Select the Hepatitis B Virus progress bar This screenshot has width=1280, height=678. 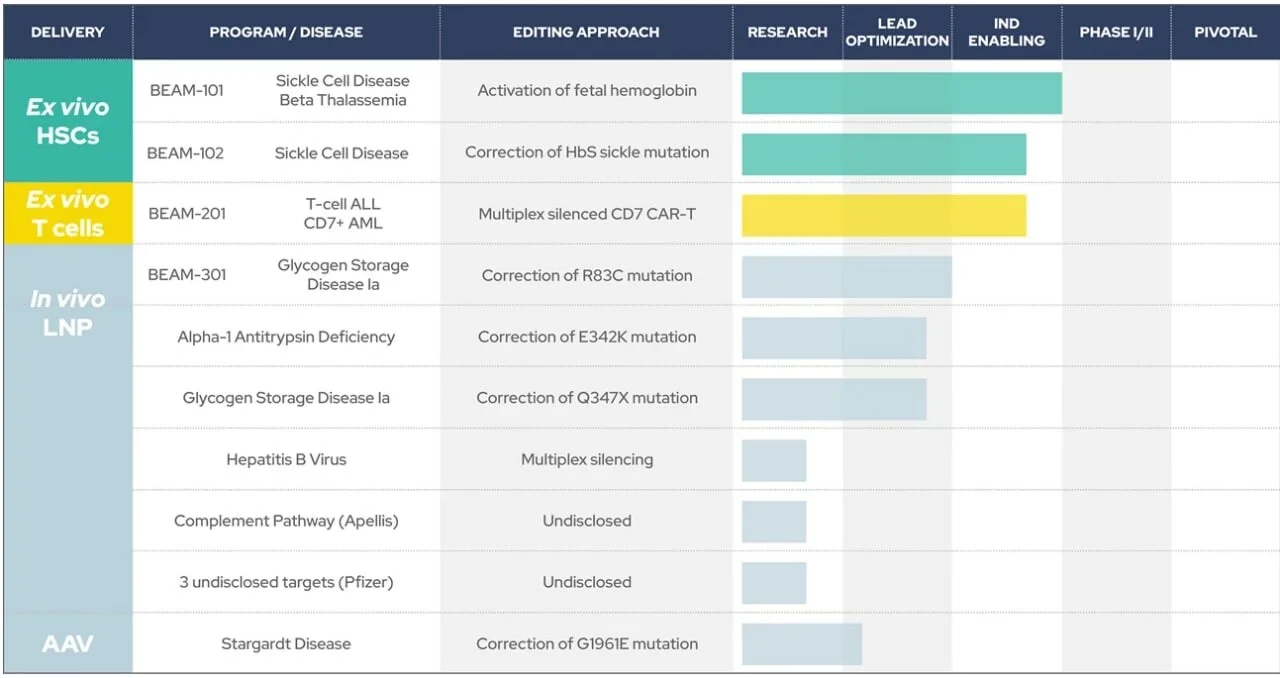(x=774, y=460)
